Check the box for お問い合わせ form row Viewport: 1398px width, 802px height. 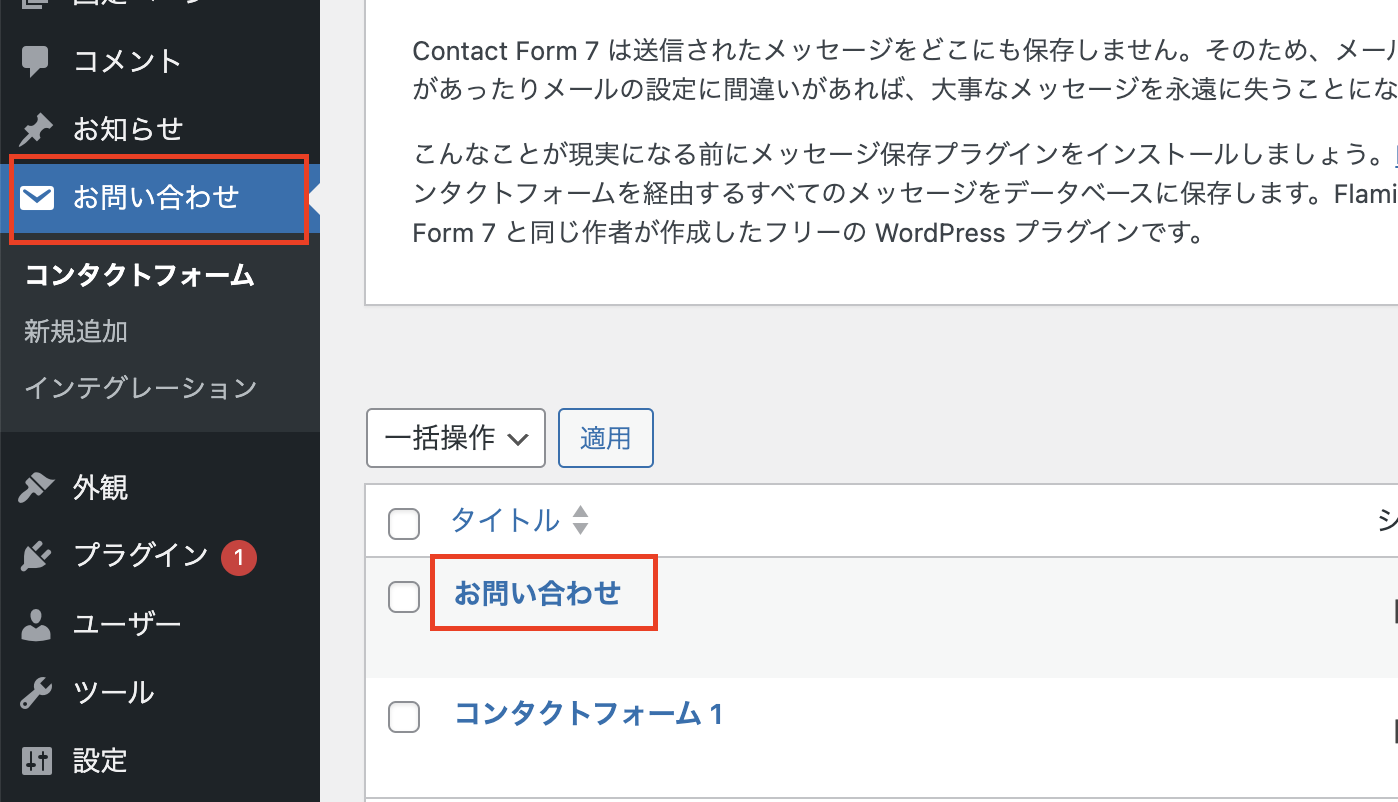tap(403, 597)
